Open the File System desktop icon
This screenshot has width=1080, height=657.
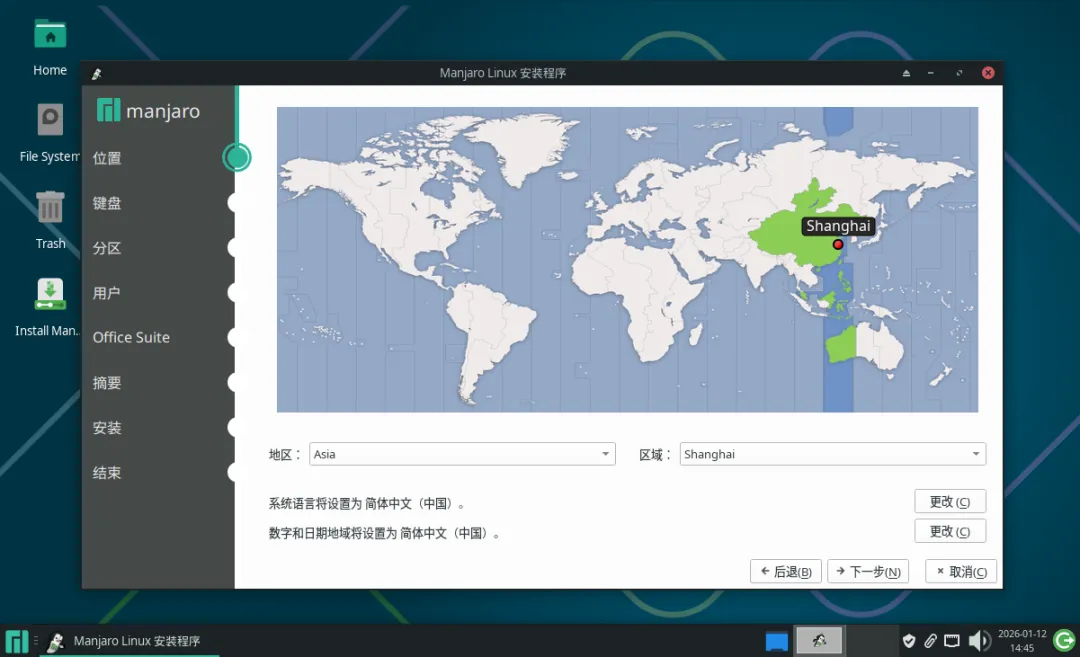(49, 121)
